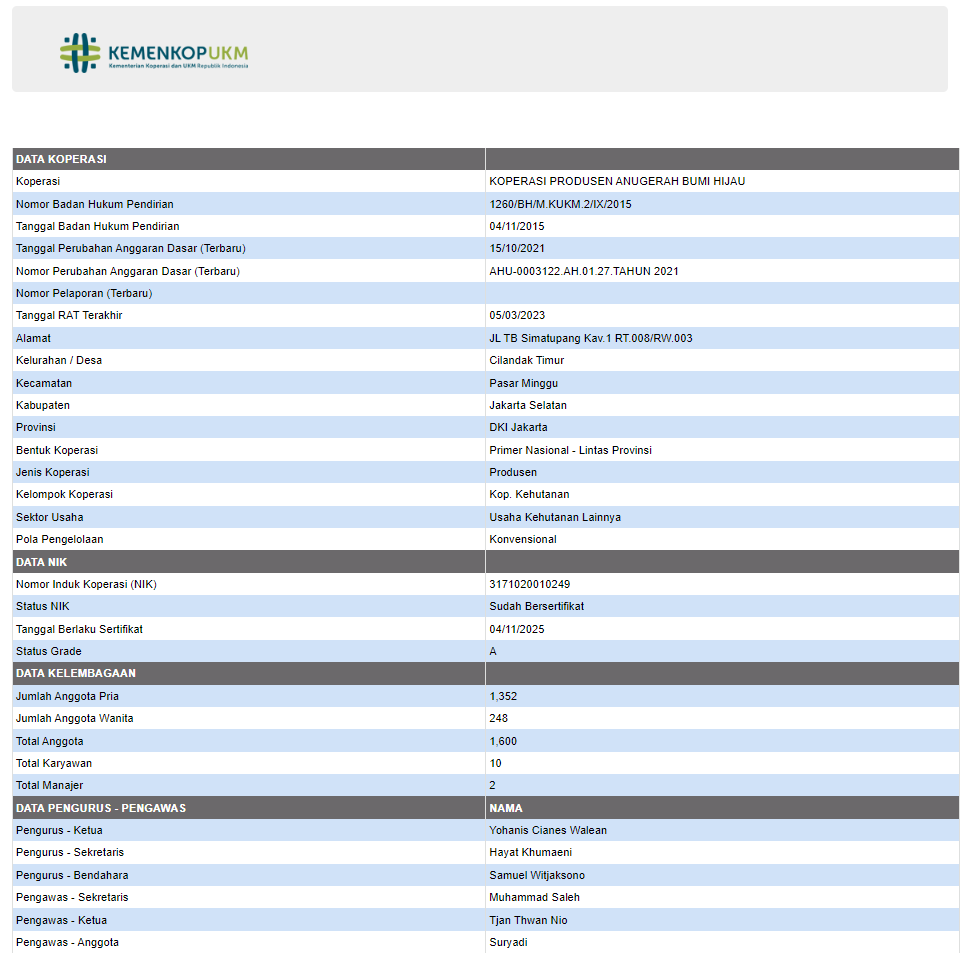
Task: Select the Bendahara name Samuel Witjaksono
Action: click(x=537, y=875)
